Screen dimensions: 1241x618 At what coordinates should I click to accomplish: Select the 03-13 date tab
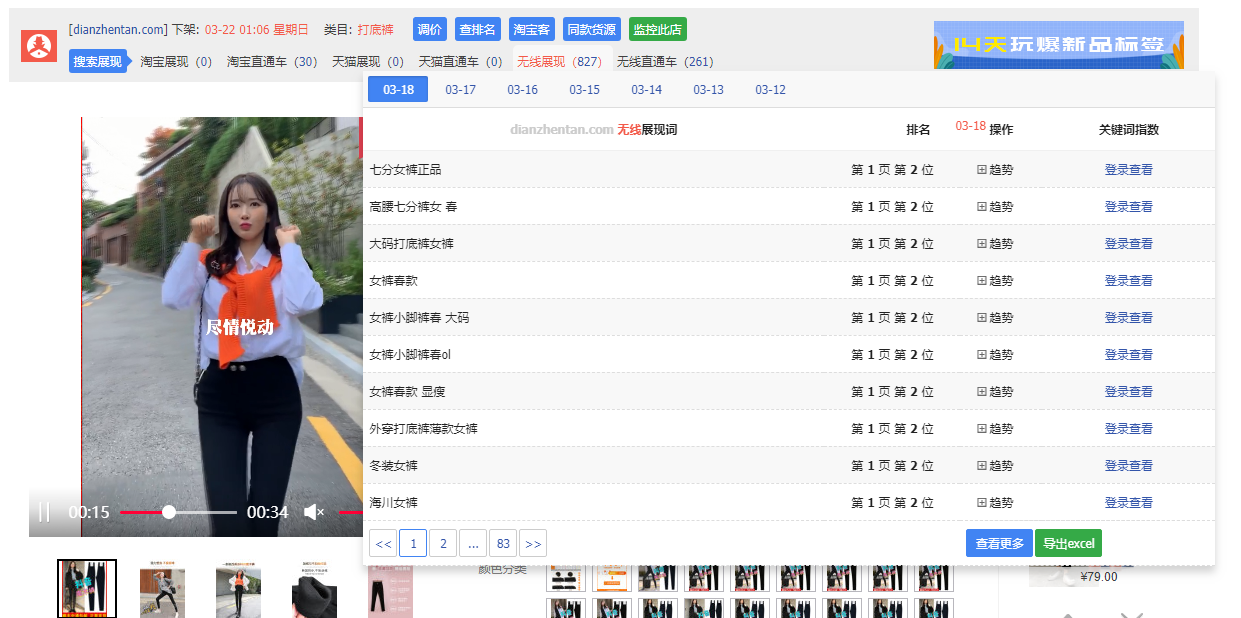[x=709, y=89]
